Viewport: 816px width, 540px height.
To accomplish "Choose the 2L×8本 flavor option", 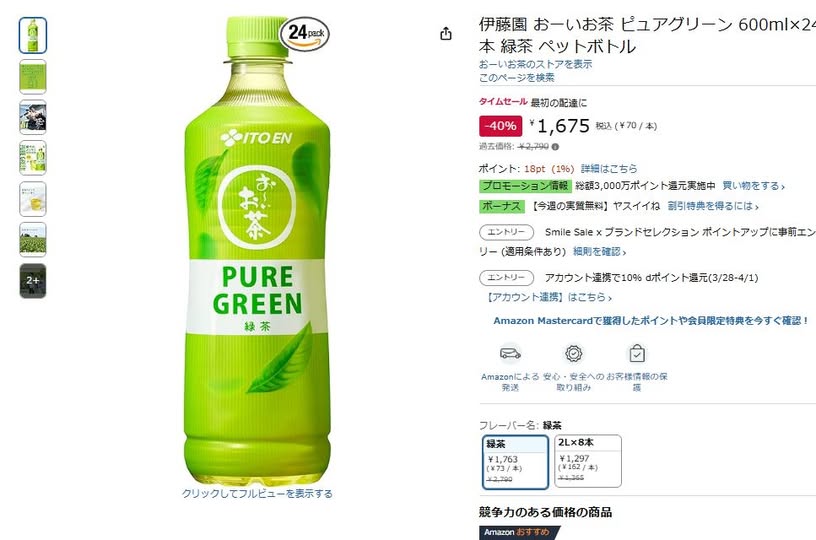I will coord(588,461).
